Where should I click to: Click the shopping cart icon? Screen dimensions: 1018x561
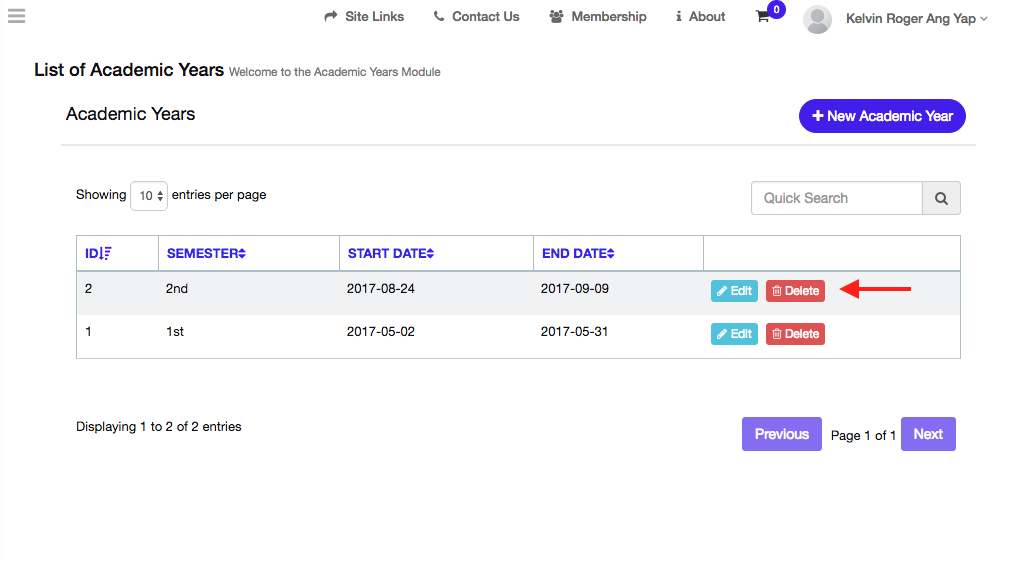point(763,17)
